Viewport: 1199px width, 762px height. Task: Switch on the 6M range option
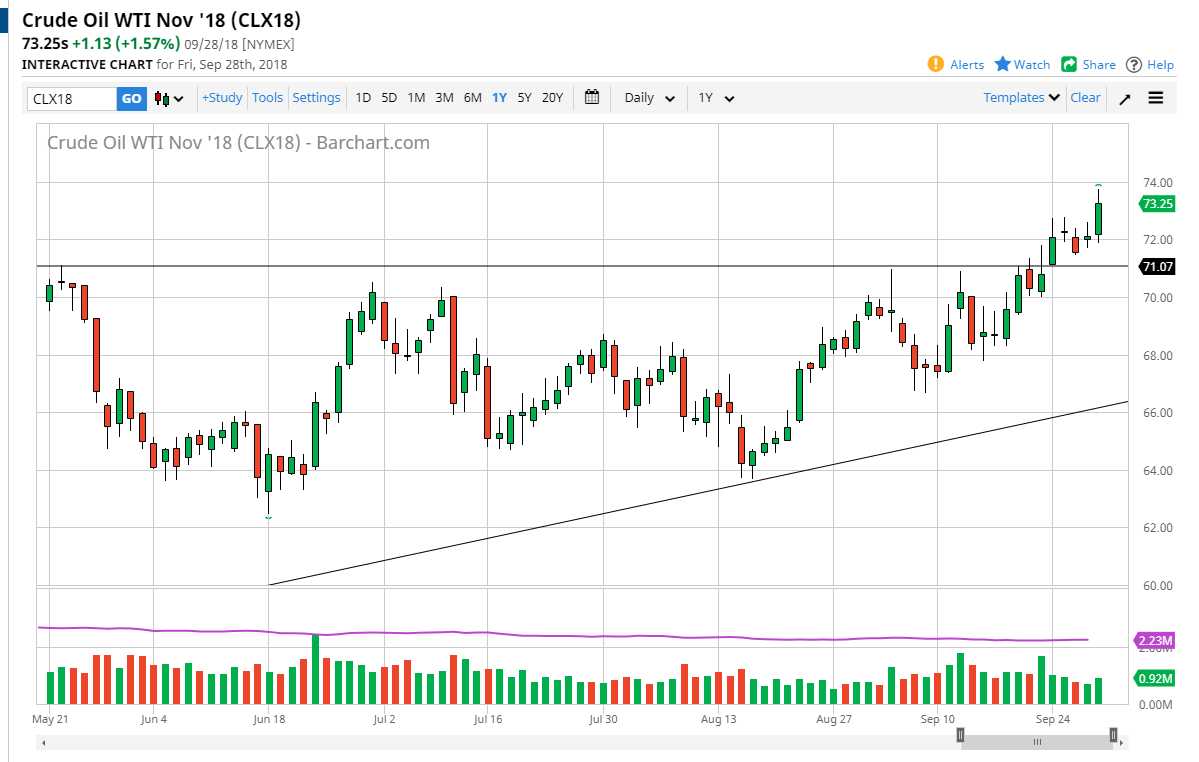coord(472,97)
